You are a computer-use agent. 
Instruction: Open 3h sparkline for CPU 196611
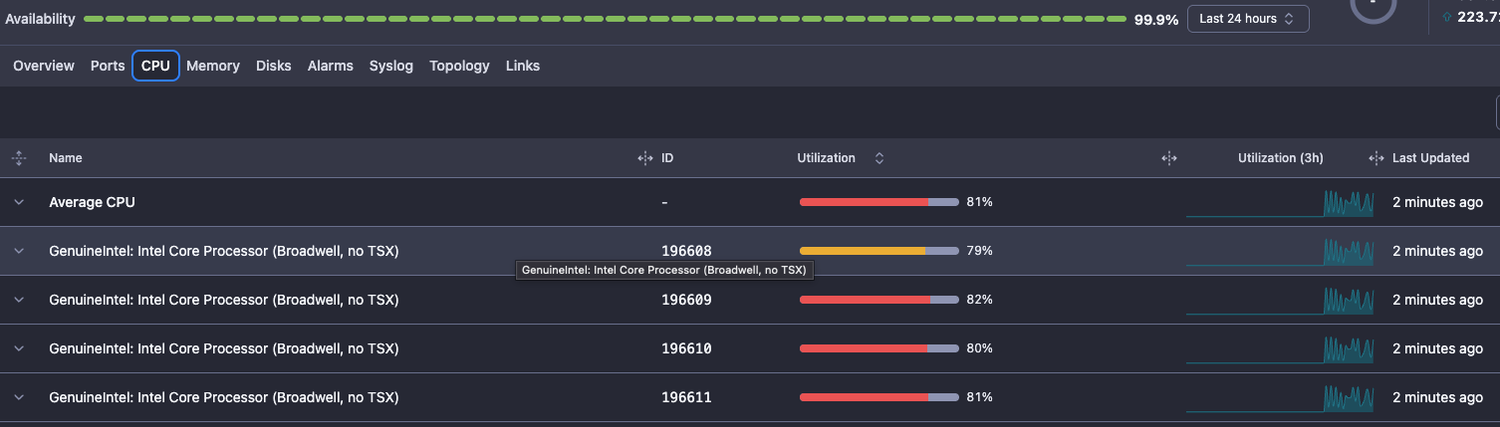[1280, 399]
